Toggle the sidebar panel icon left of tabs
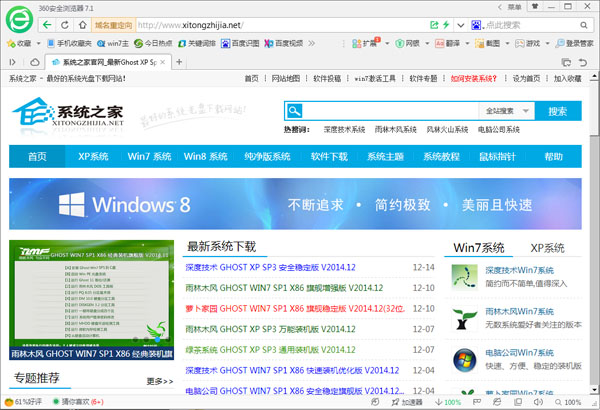 point(12,62)
